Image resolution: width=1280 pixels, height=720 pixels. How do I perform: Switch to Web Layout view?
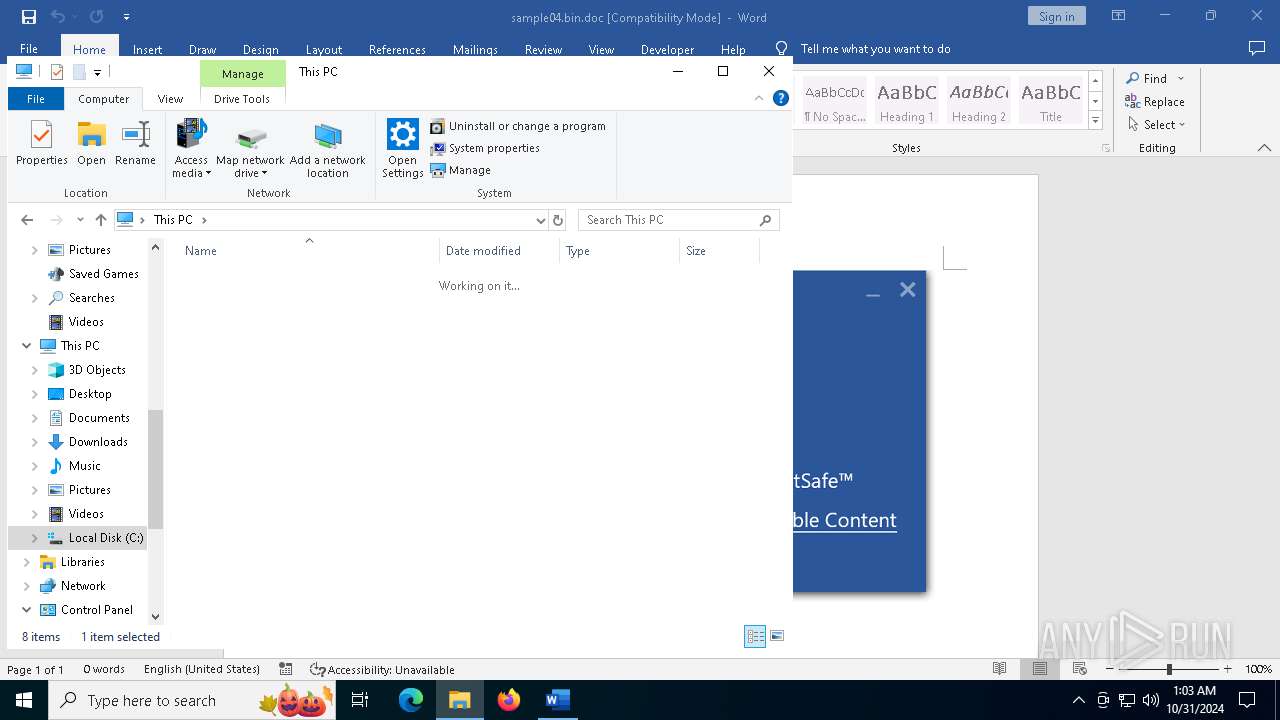pyautogui.click(x=1079, y=669)
